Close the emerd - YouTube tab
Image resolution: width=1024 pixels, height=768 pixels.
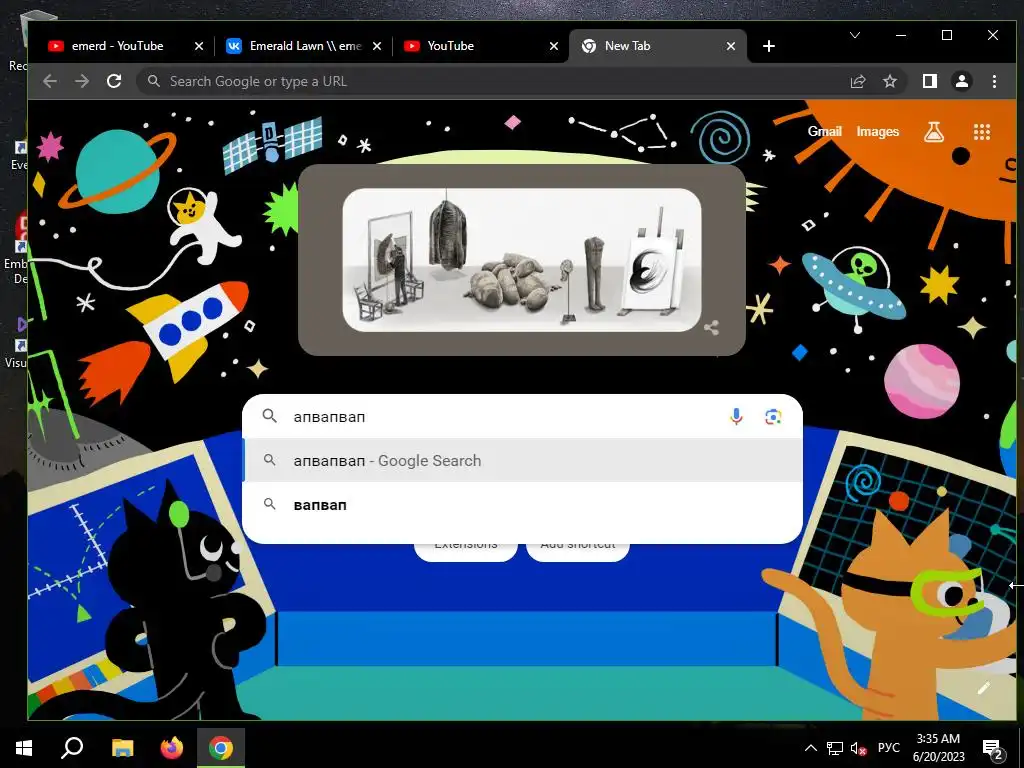[x=199, y=46]
